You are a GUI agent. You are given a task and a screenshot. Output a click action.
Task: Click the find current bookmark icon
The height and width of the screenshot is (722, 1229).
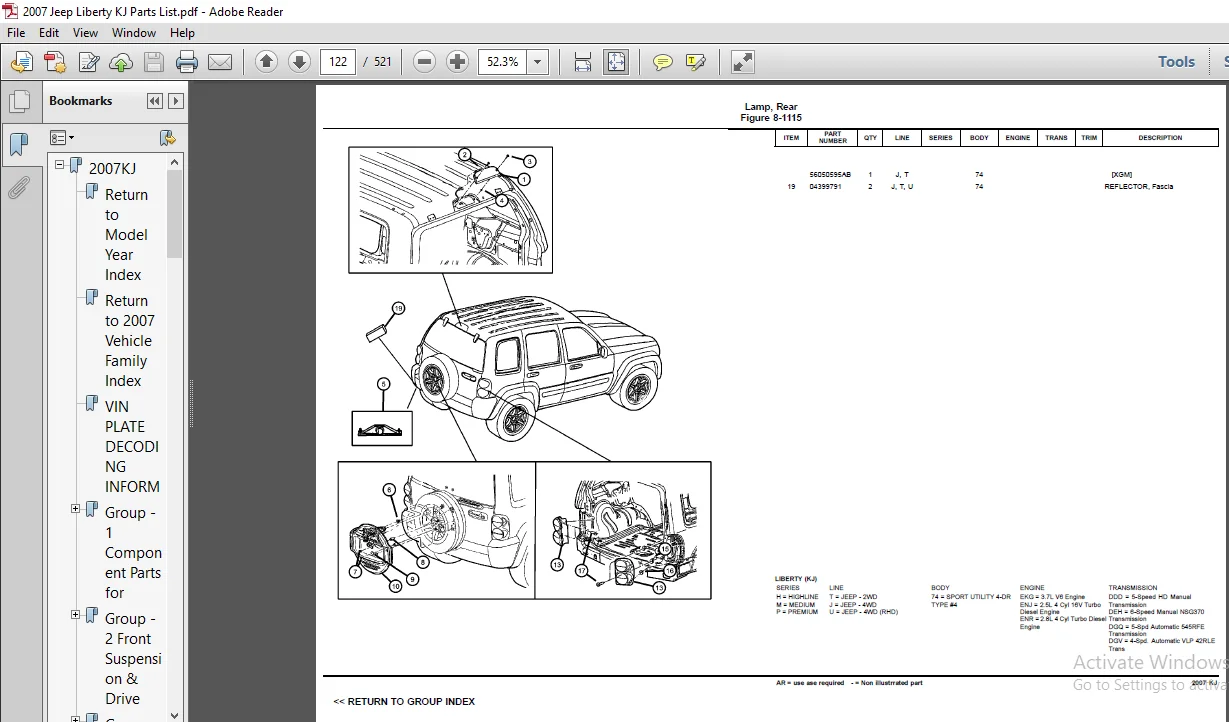coord(167,137)
